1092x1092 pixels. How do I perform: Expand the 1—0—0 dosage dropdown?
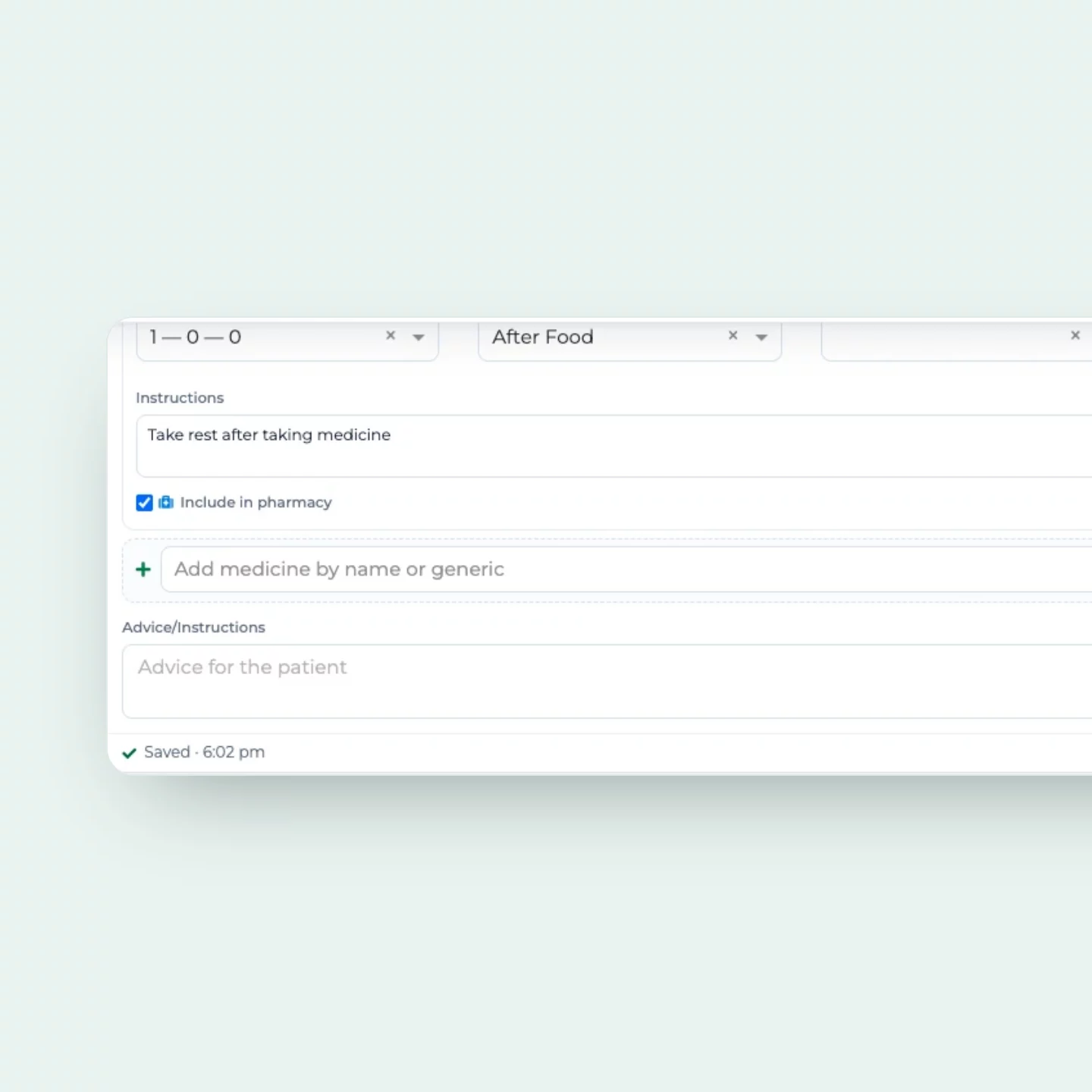point(419,337)
